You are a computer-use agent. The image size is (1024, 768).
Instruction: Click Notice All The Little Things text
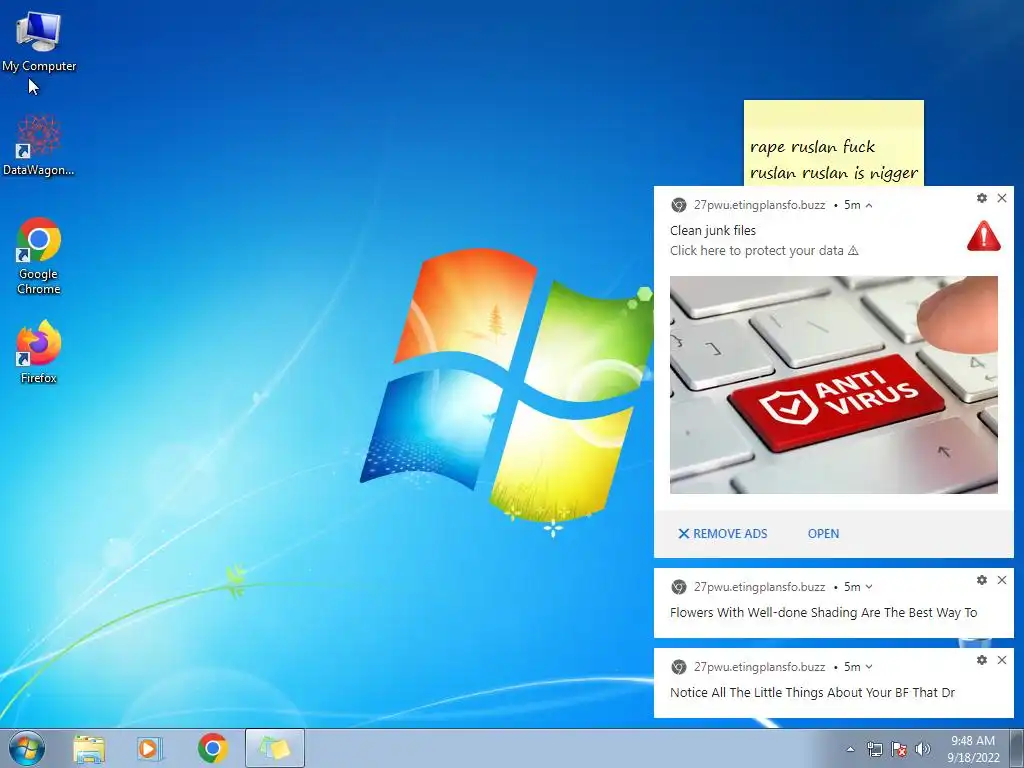pos(812,693)
